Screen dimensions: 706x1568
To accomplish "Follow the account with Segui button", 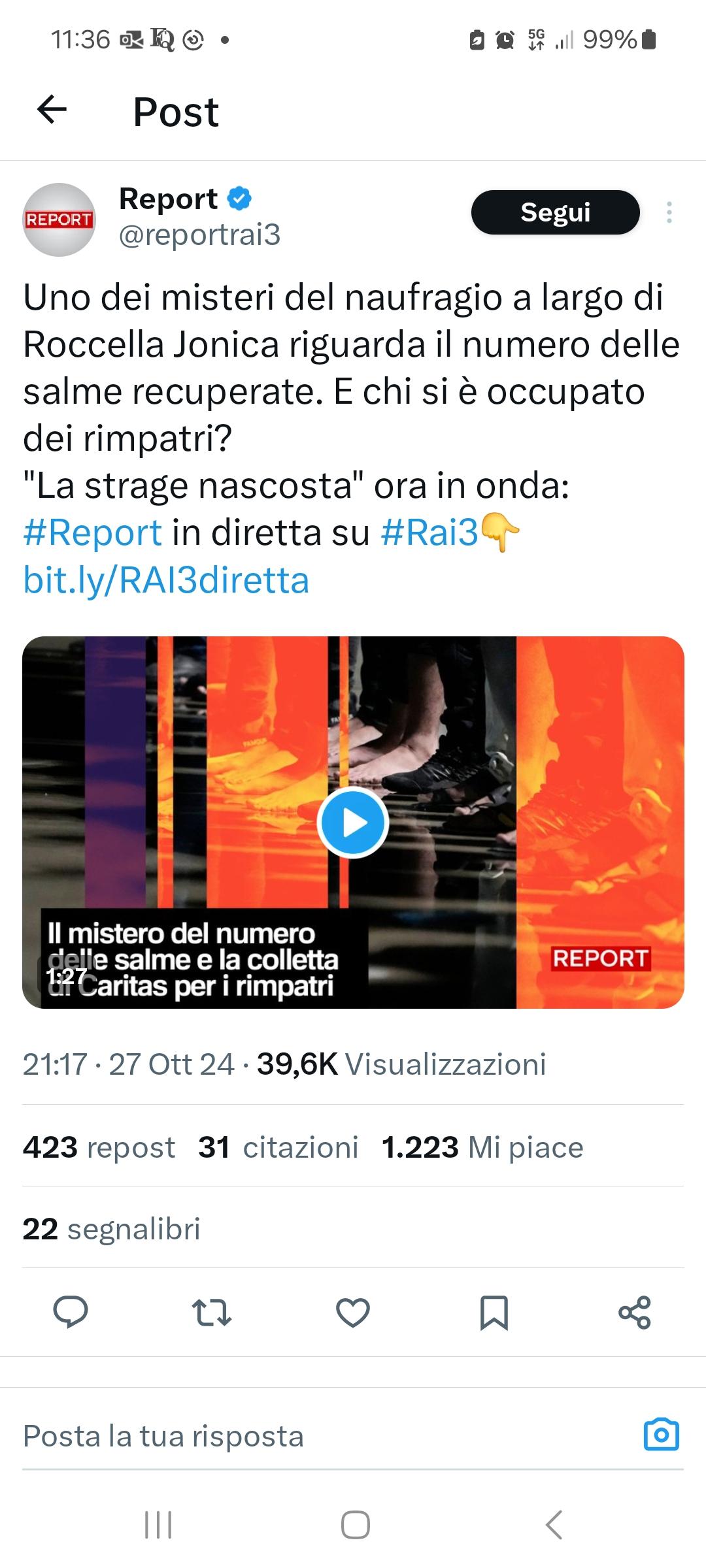I will pyautogui.click(x=555, y=212).
